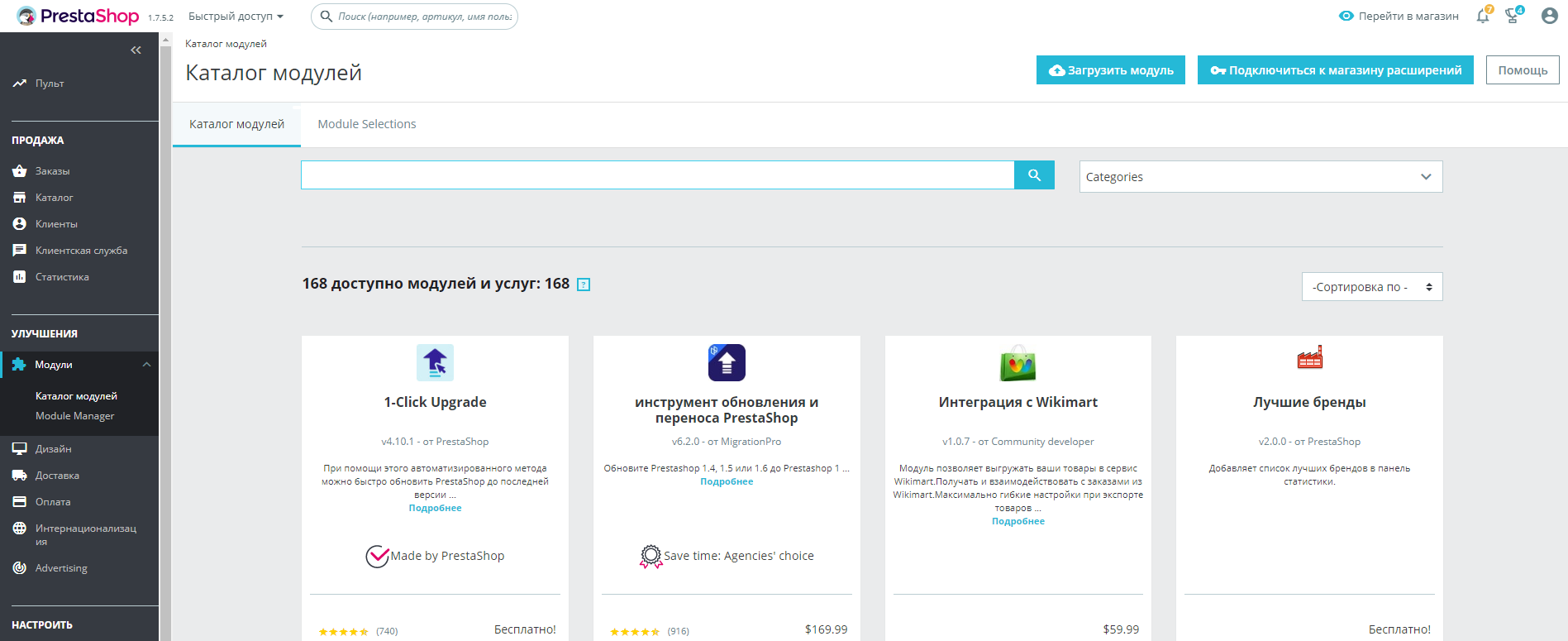The height and width of the screenshot is (641, 1568).
Task: Open the Categories dropdown
Action: click(x=1261, y=177)
